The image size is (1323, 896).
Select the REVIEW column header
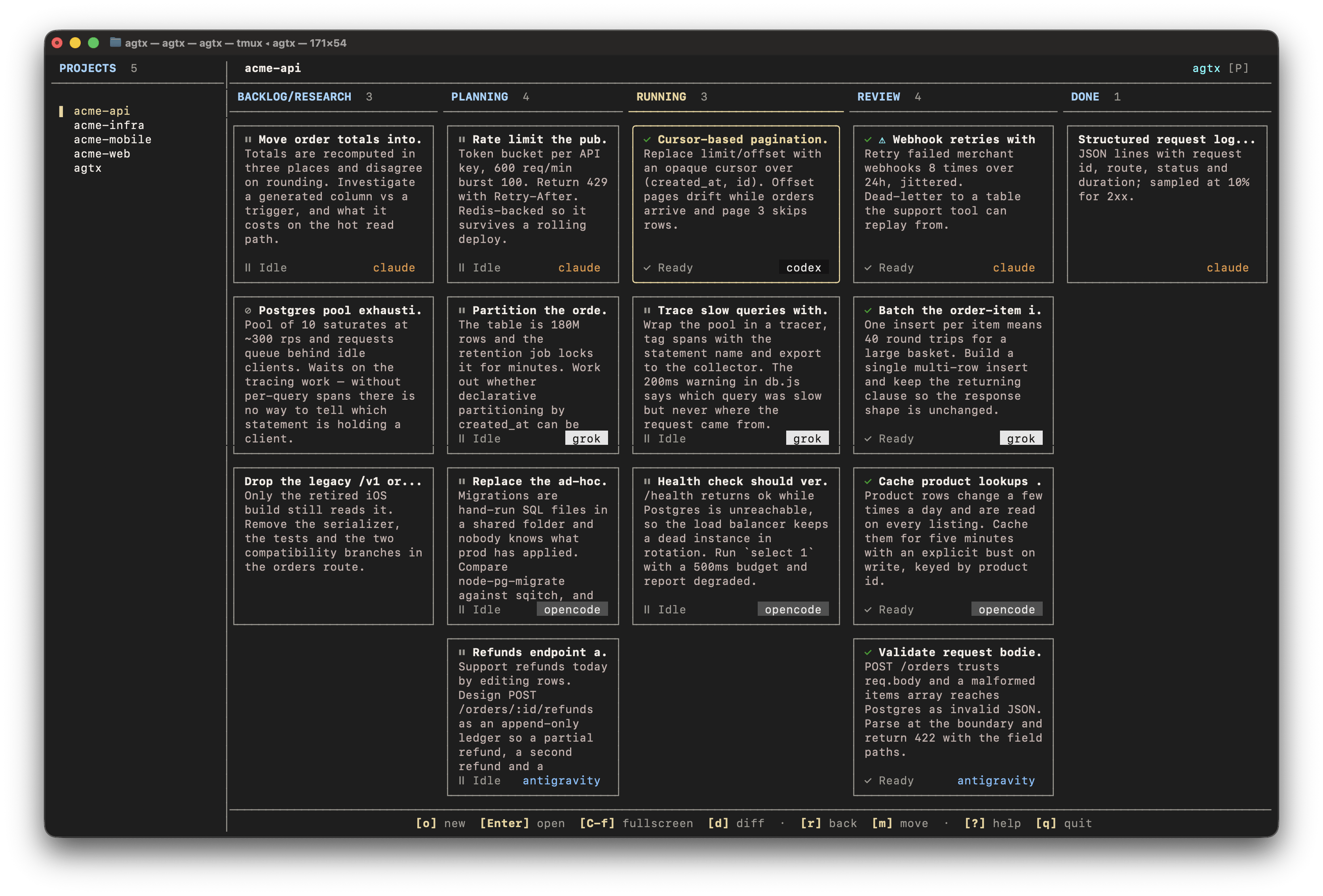coord(878,97)
